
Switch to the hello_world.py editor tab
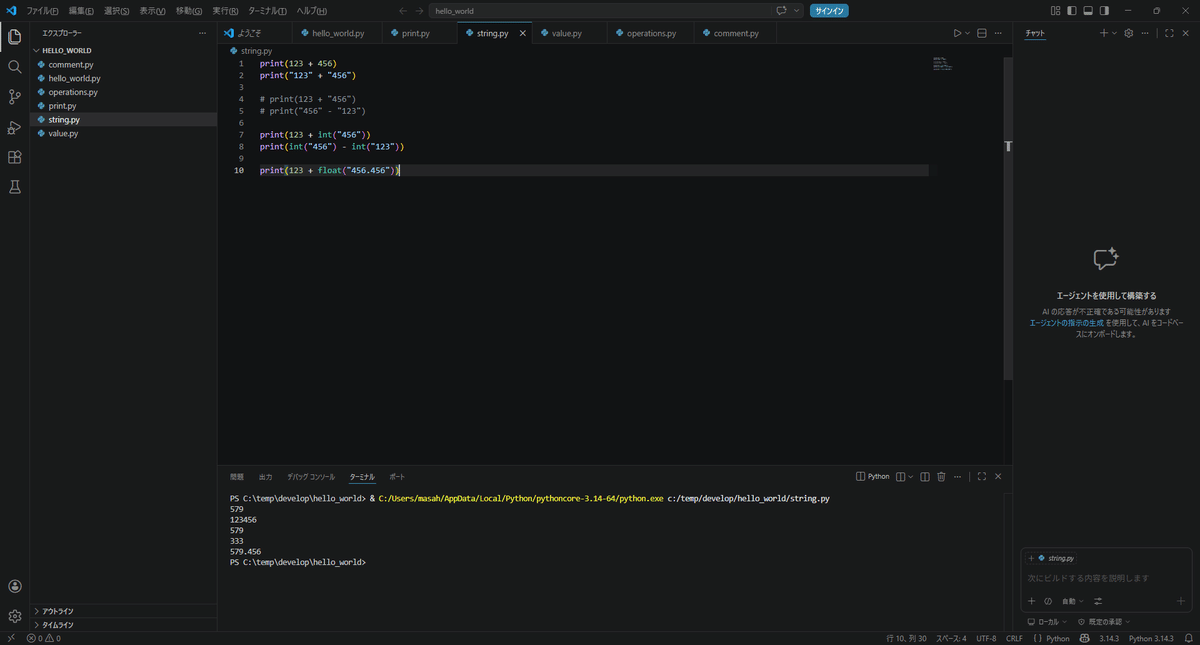338,33
